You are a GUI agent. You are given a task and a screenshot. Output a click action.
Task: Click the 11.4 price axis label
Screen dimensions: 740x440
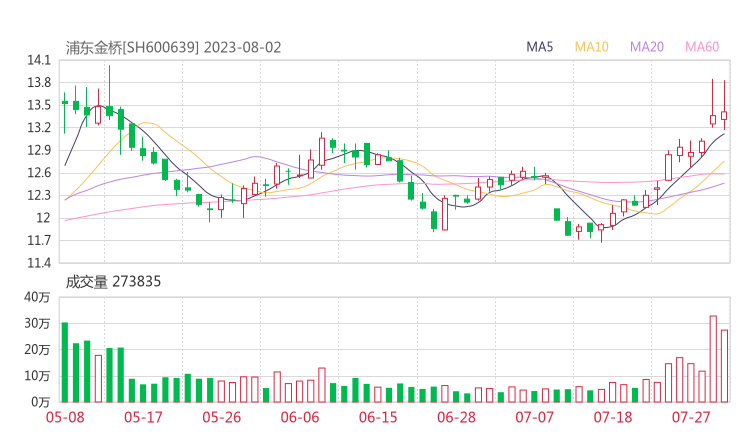39,262
